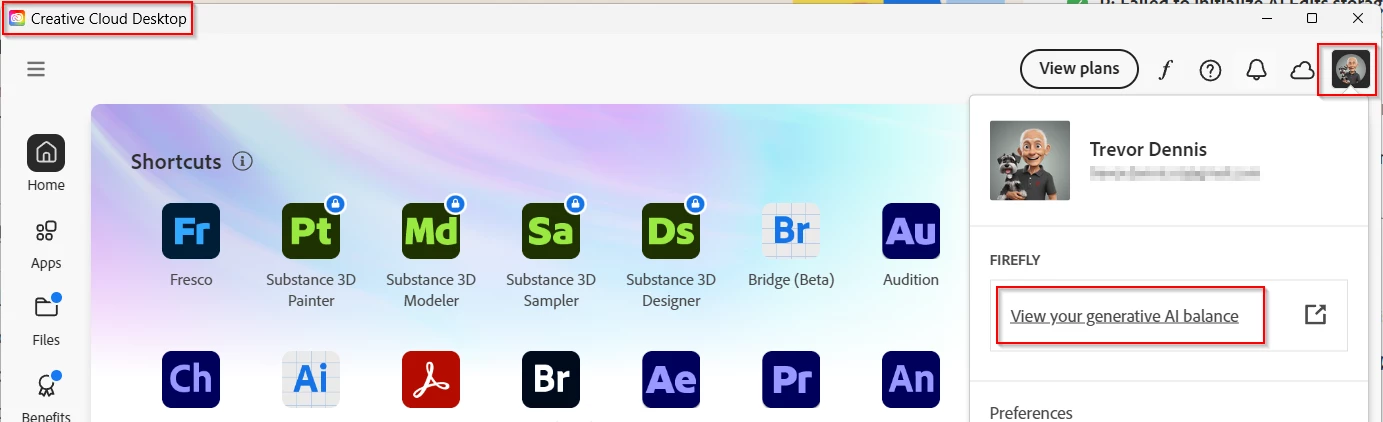This screenshot has width=1383, height=422.
Task: Click Creative Cloud Desktop title icon
Action: 17,19
